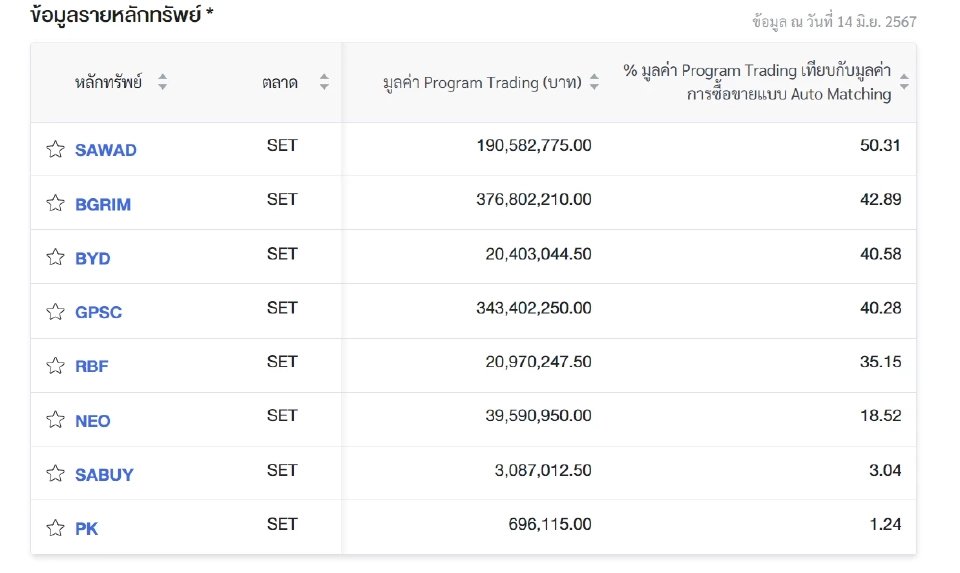Click percentage 35.15 for RBF
This screenshot has width=960, height=573.
point(880,362)
